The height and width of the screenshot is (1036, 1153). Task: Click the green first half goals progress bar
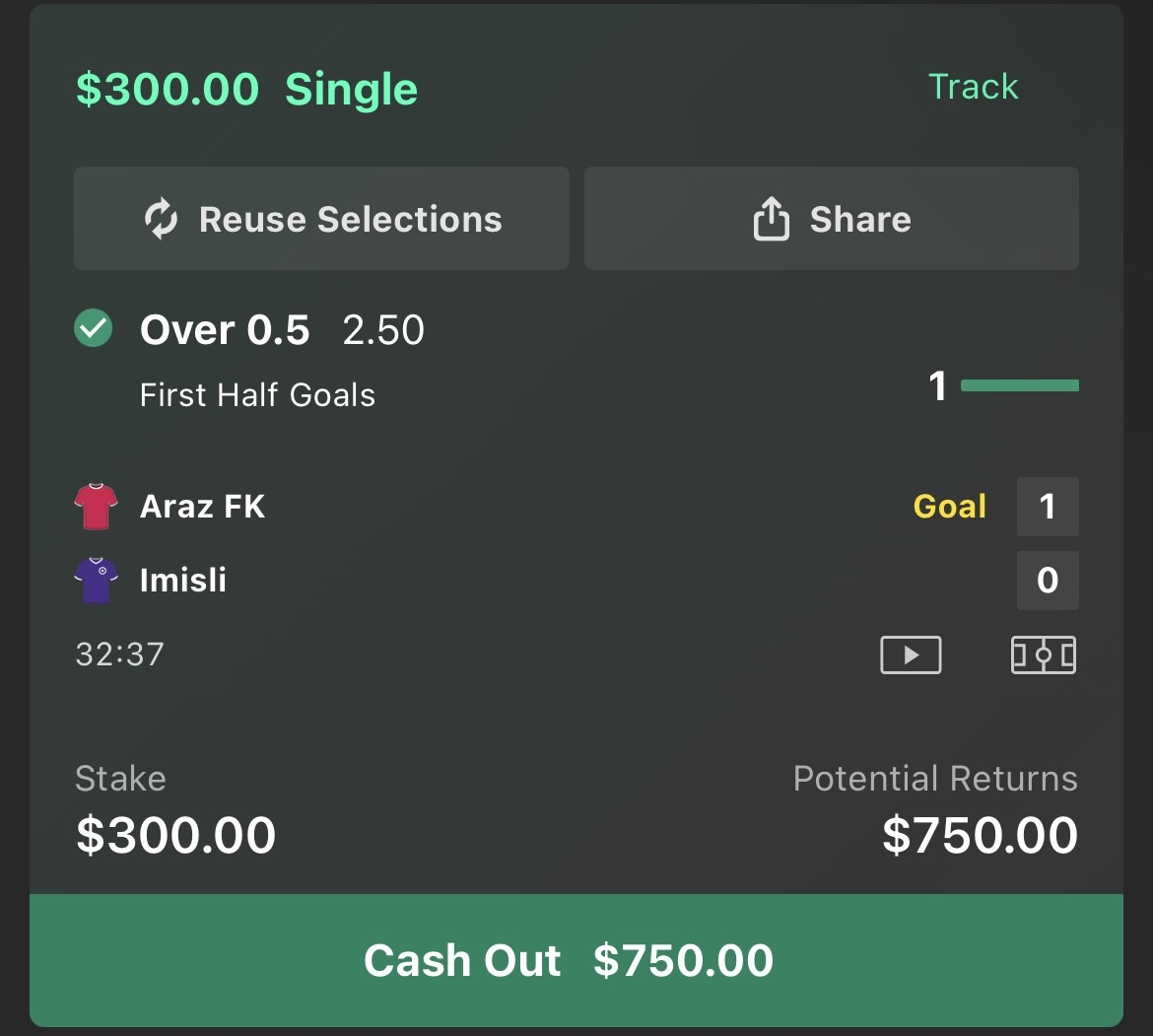point(1019,385)
